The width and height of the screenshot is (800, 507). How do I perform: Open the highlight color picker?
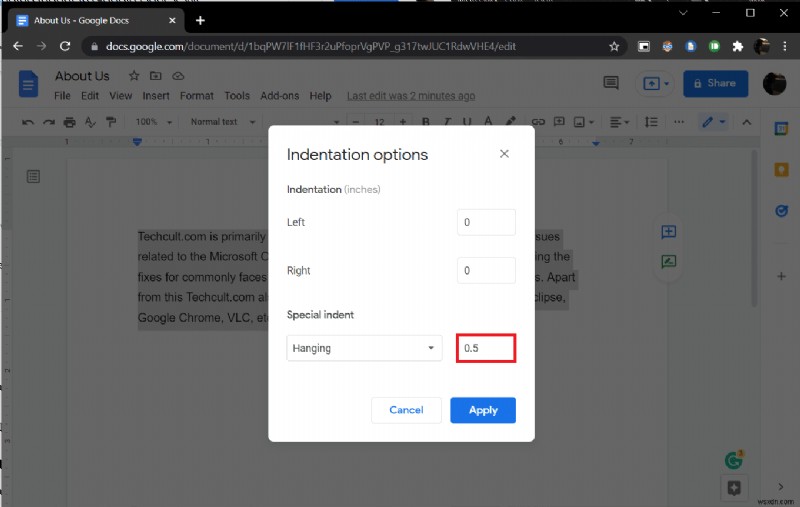tap(510, 121)
